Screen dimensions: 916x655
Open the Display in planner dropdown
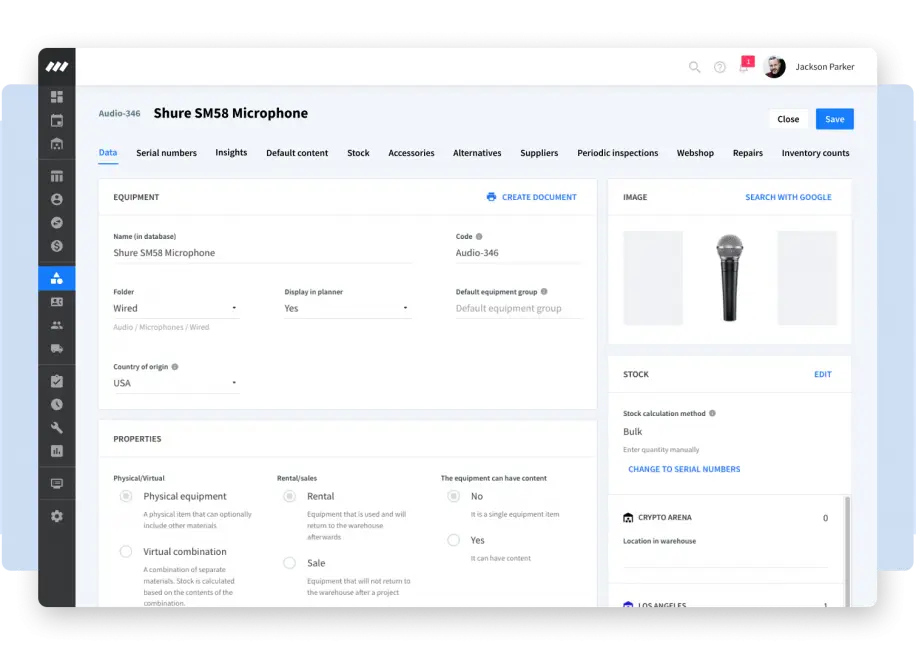pyautogui.click(x=405, y=307)
